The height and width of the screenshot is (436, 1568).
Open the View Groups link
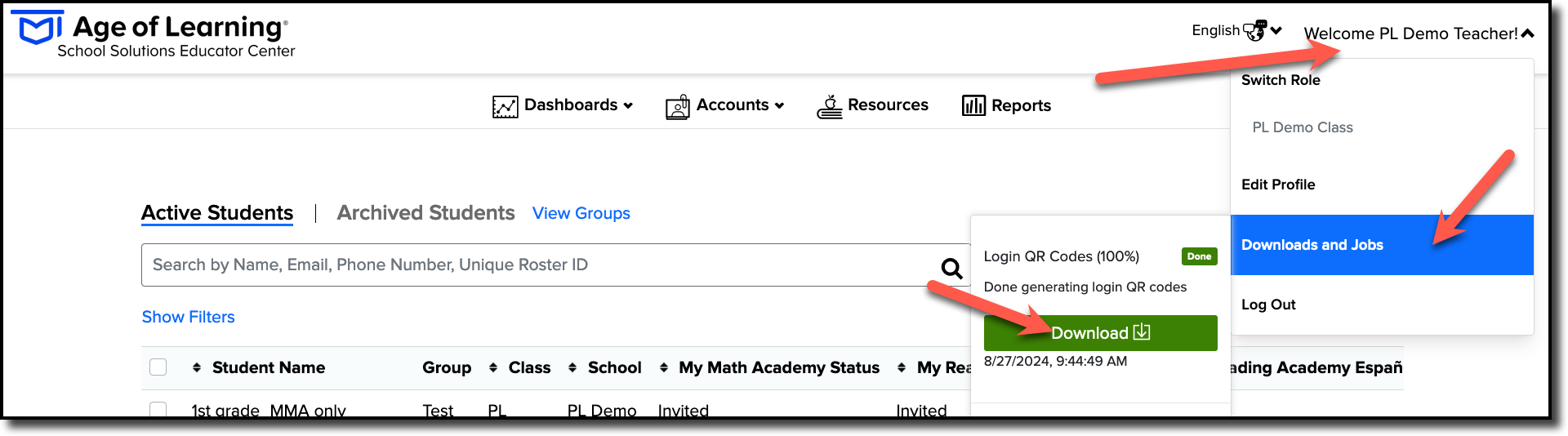coord(581,213)
